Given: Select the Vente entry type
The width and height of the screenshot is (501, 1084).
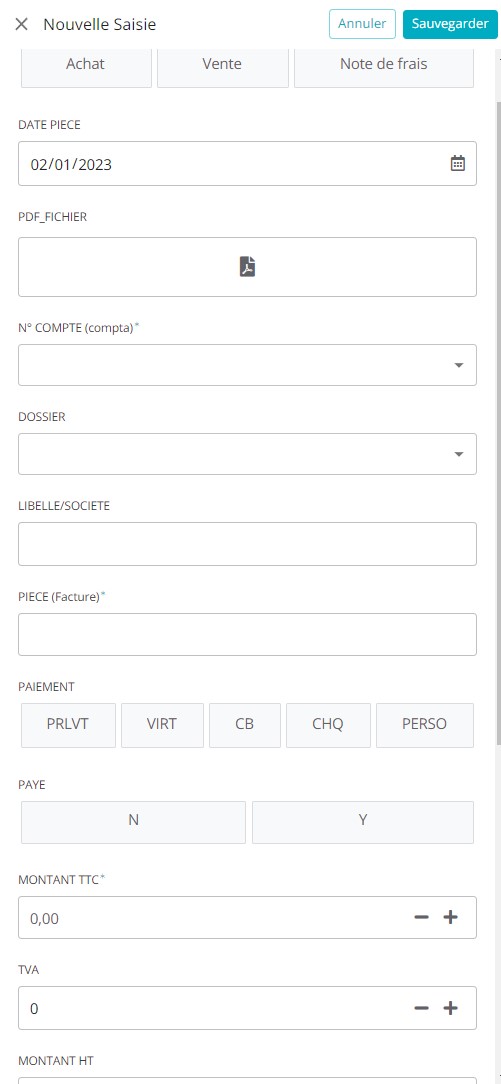Looking at the screenshot, I should (223, 66).
